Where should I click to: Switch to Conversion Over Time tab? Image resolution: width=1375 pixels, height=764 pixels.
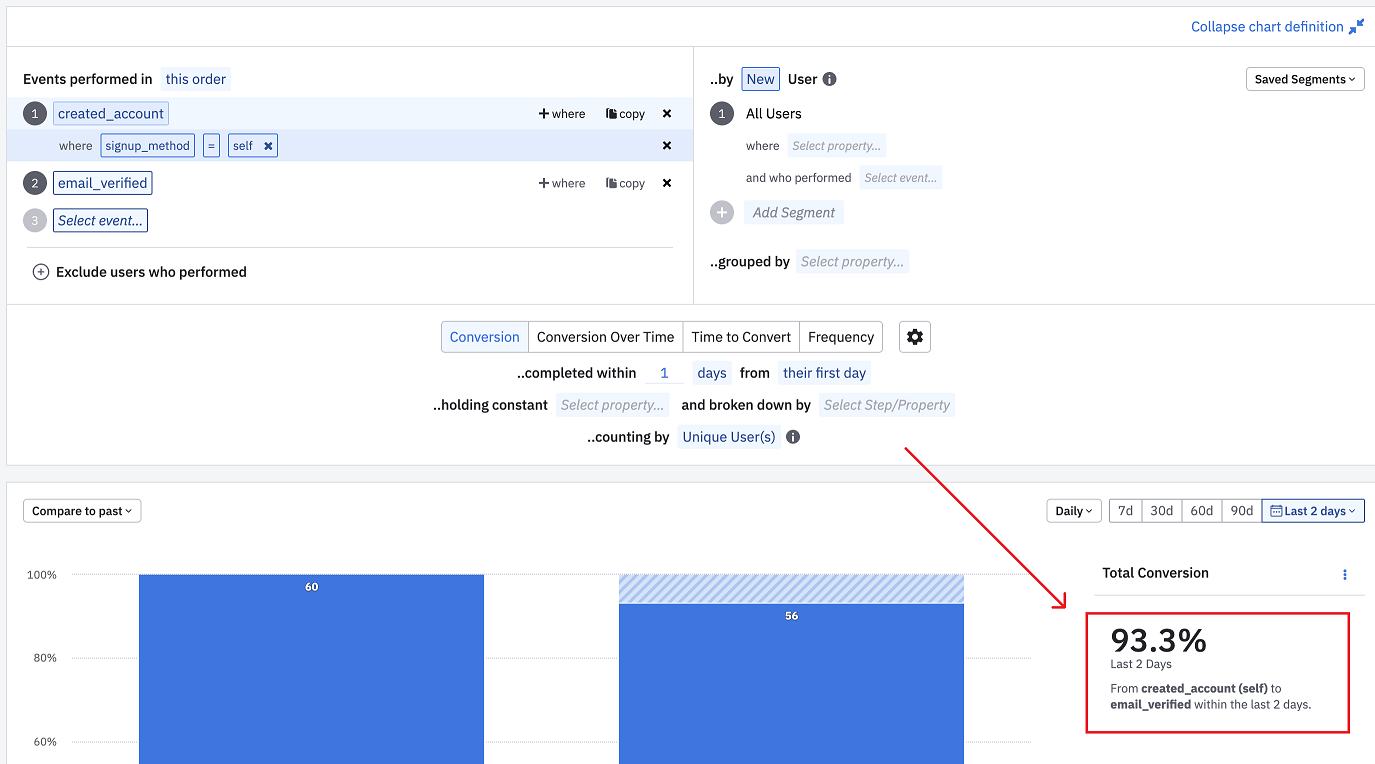[x=605, y=337]
